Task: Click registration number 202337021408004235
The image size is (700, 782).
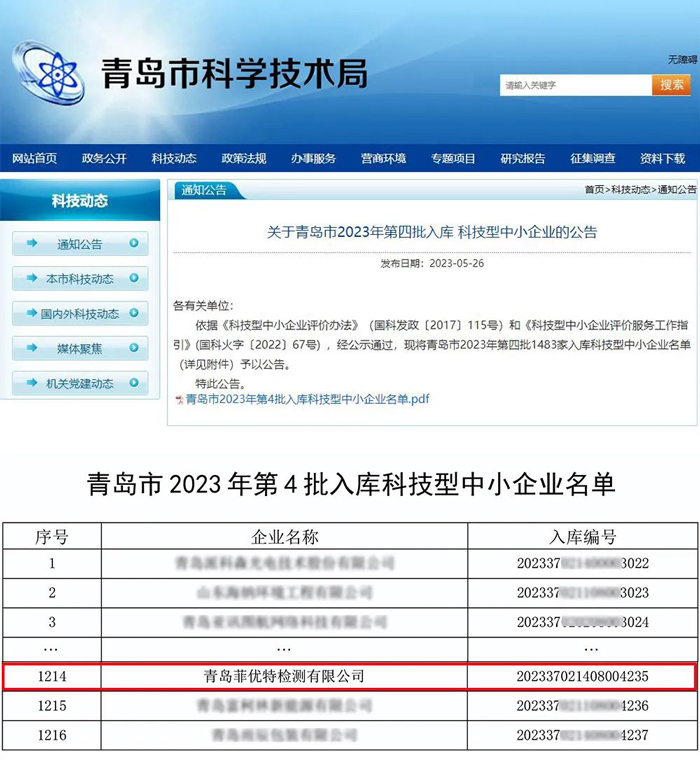Action: point(582,676)
